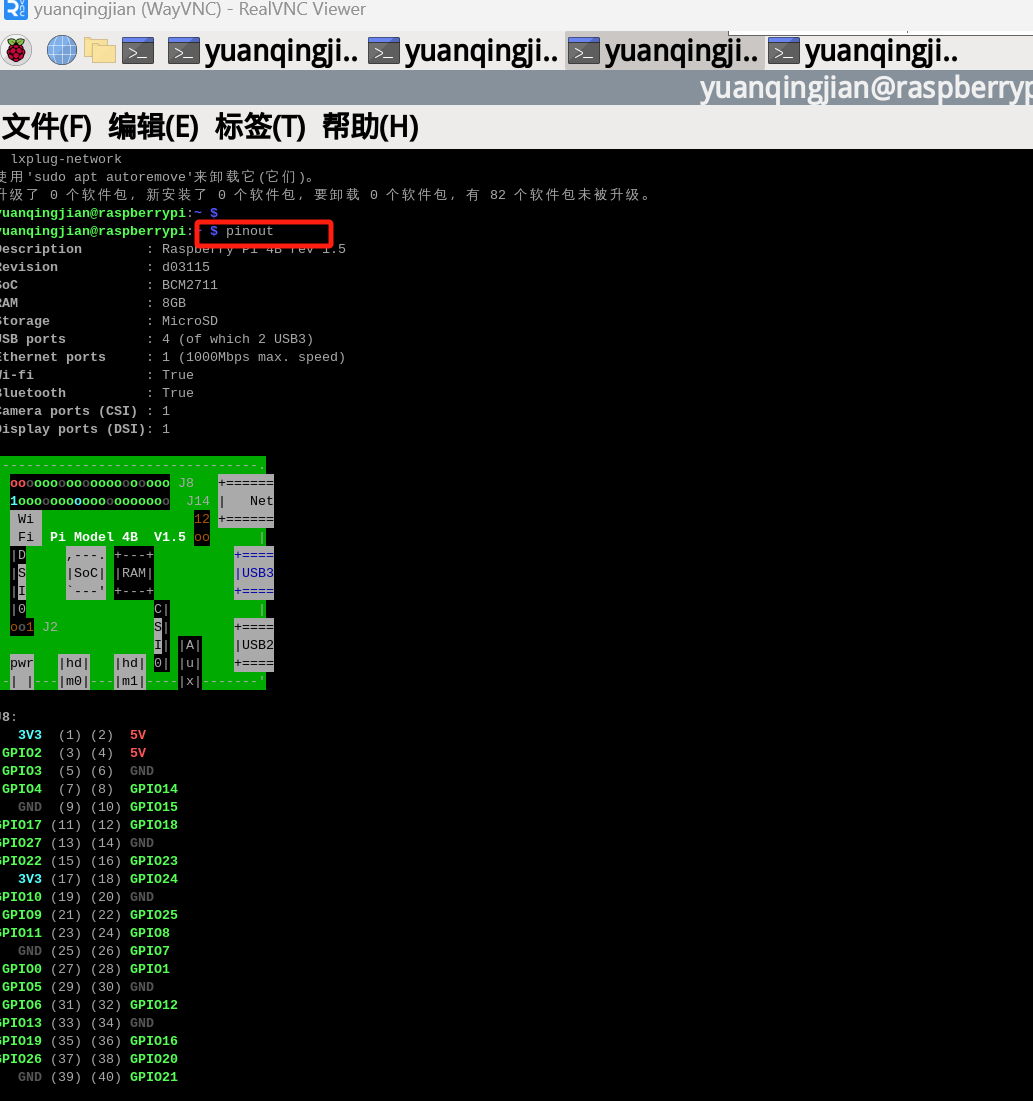Click the 'sudo apt autoremove' hint line

(156, 177)
